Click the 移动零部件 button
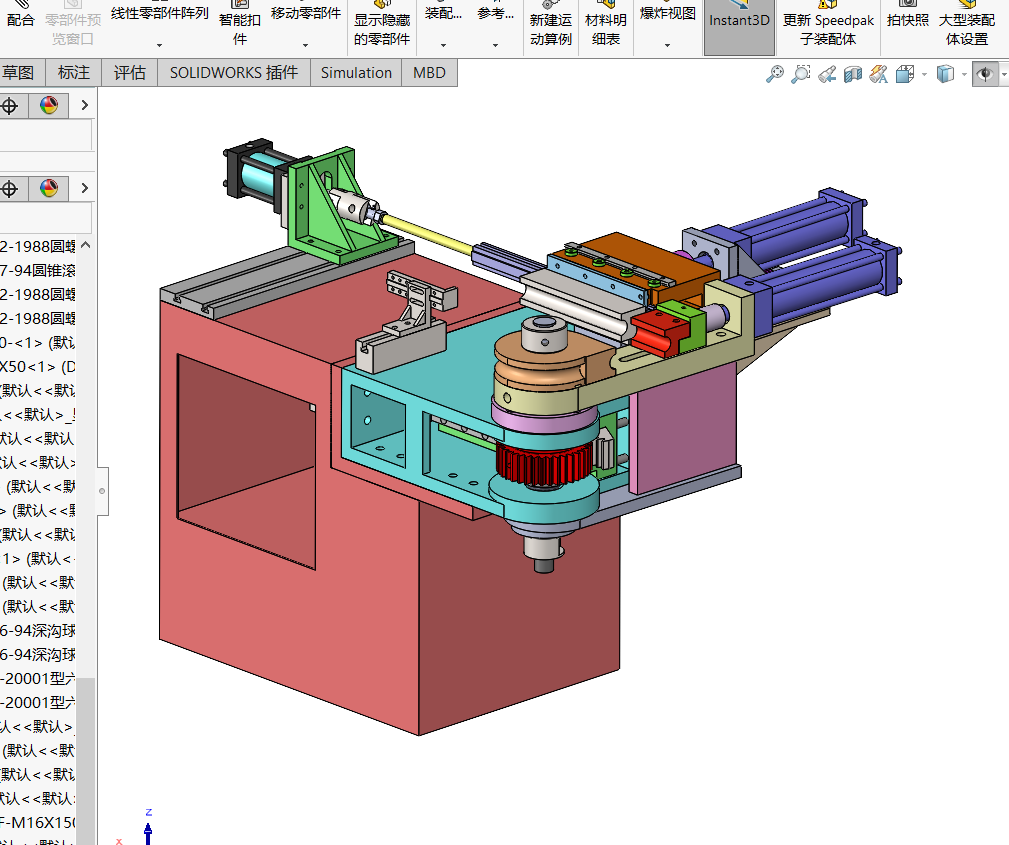This screenshot has width=1009, height=845. [x=306, y=14]
